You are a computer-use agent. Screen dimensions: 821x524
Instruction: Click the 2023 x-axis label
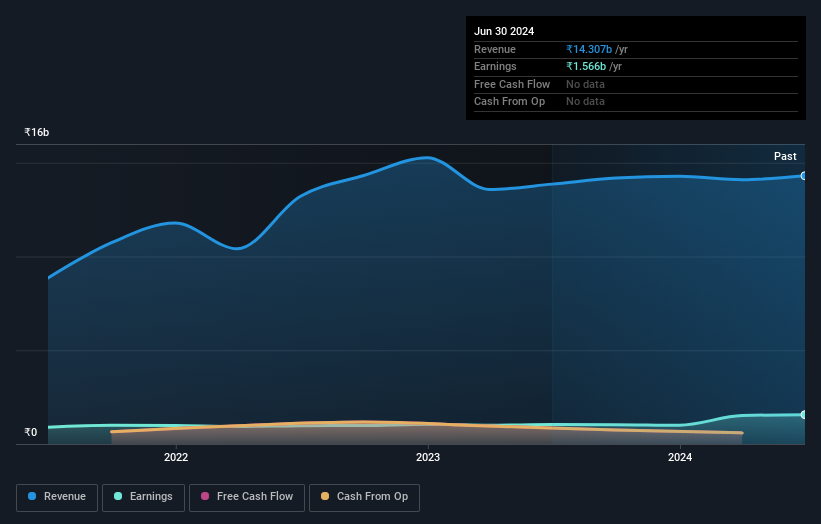(428, 457)
